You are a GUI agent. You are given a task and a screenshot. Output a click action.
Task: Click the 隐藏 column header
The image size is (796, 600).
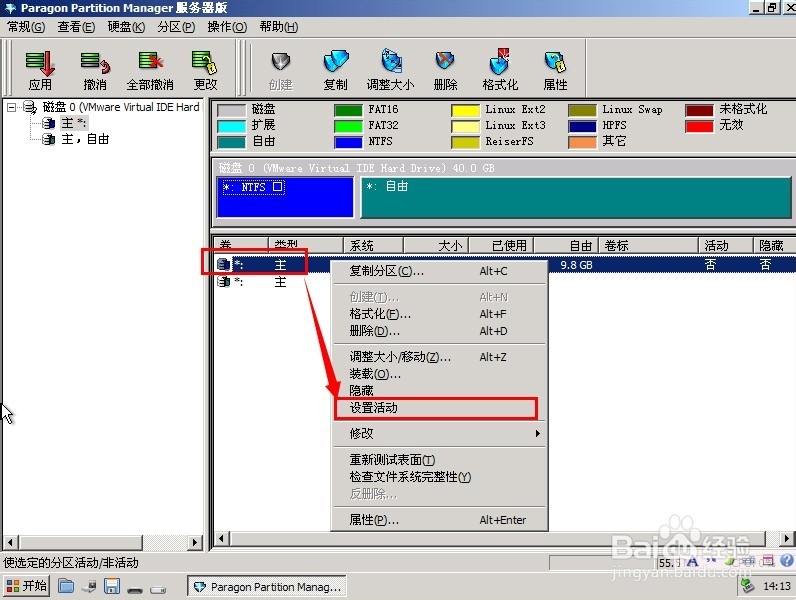pyautogui.click(x=774, y=245)
